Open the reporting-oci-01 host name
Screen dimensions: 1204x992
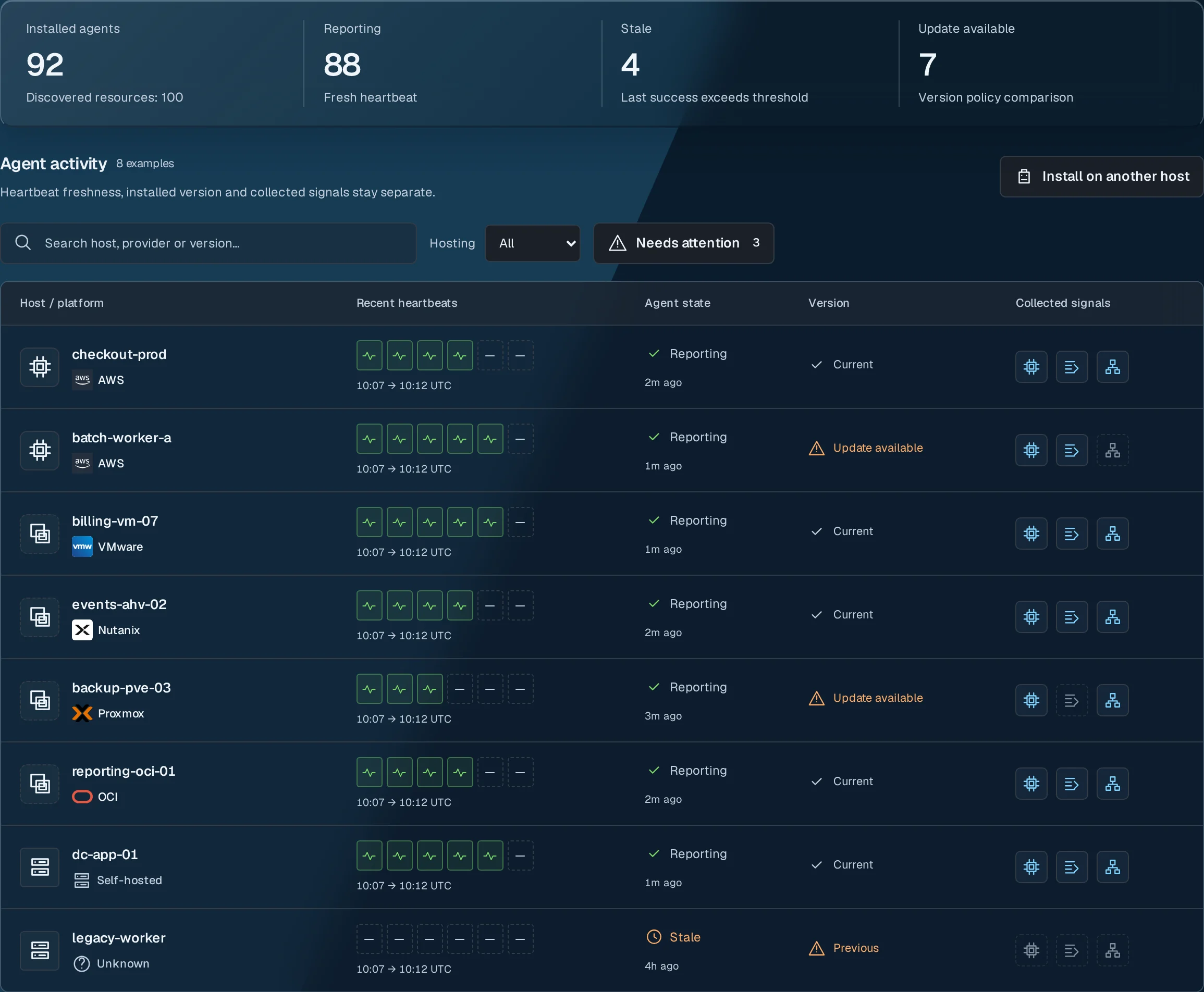coord(124,772)
